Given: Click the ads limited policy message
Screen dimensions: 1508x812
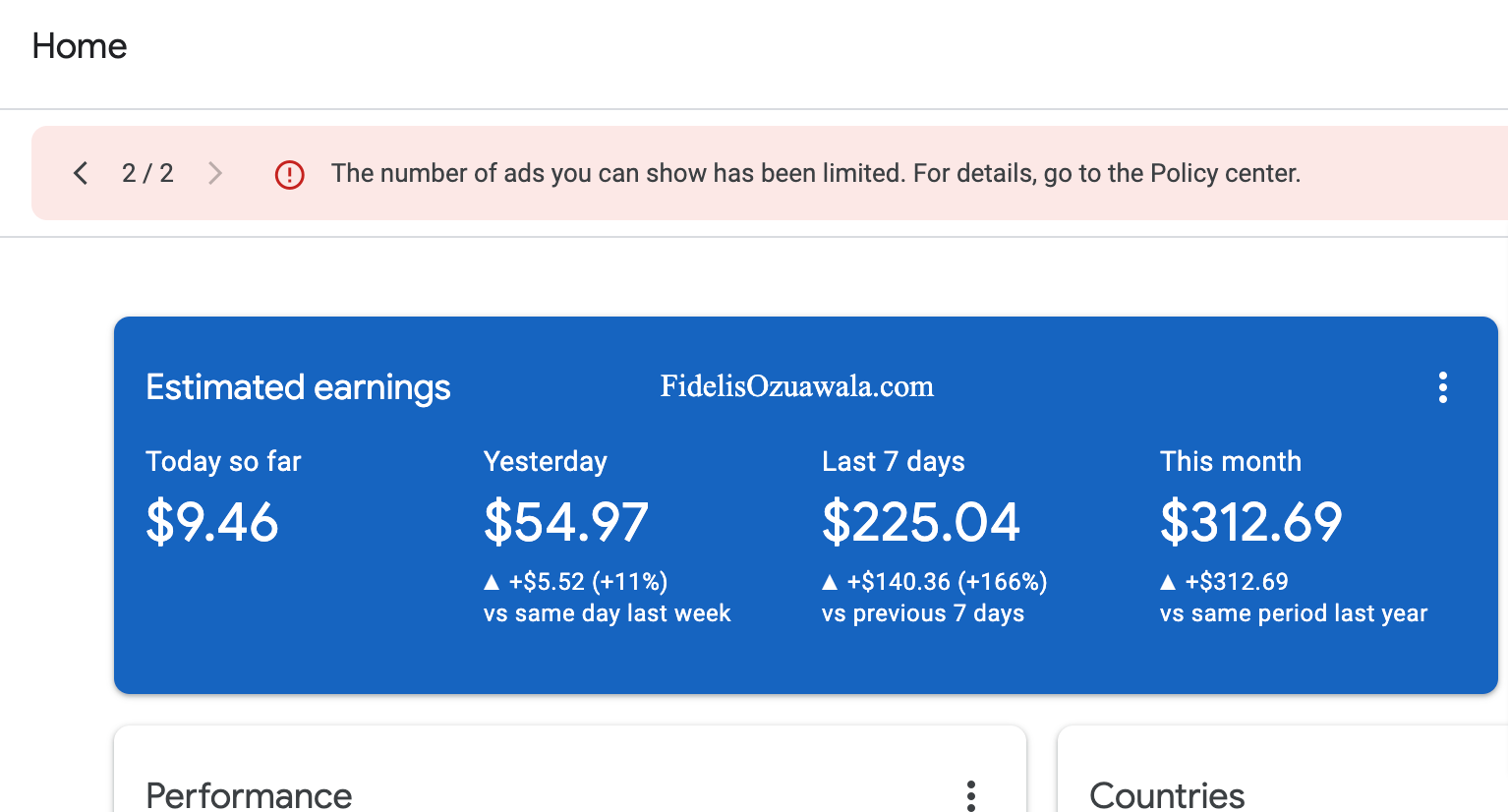Looking at the screenshot, I should 816,174.
